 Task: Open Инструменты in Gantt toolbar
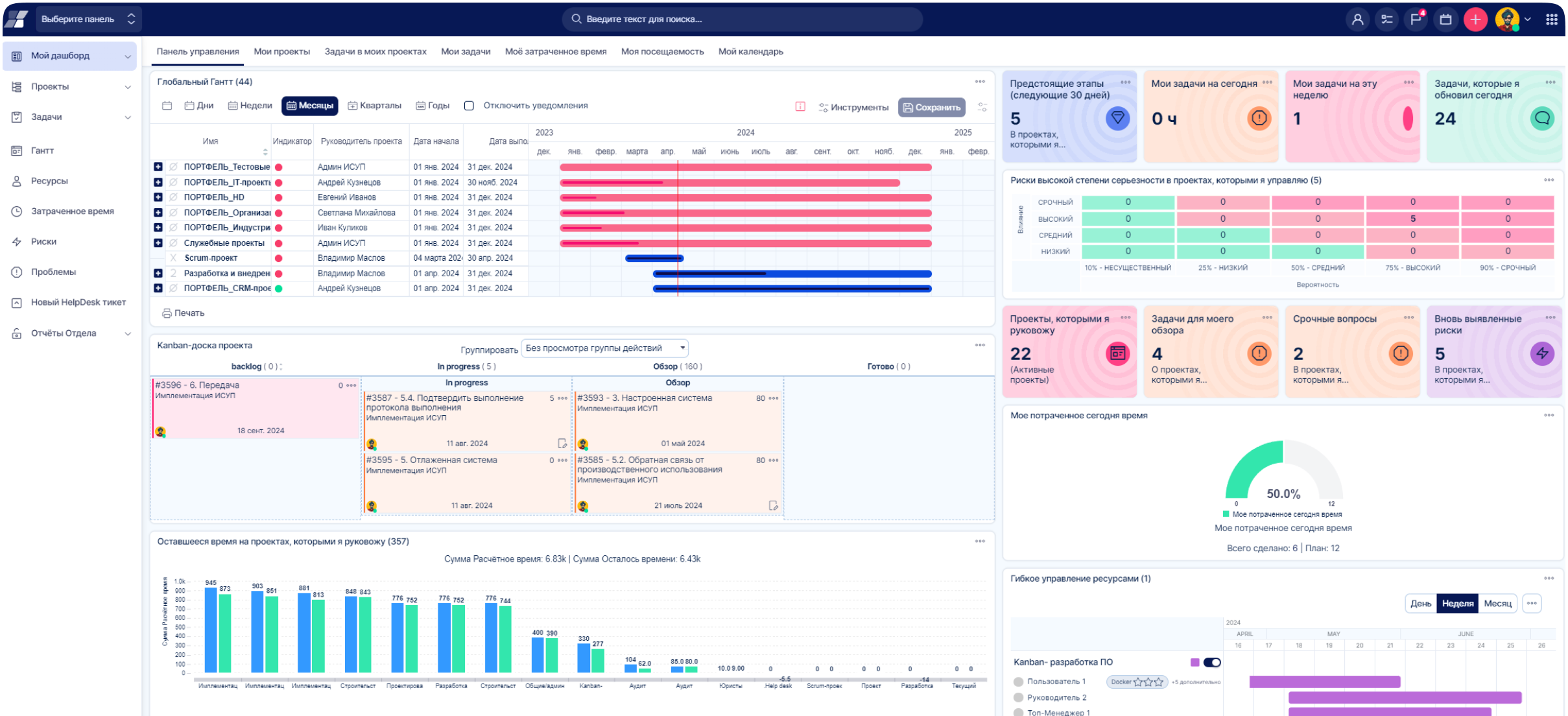[853, 107]
